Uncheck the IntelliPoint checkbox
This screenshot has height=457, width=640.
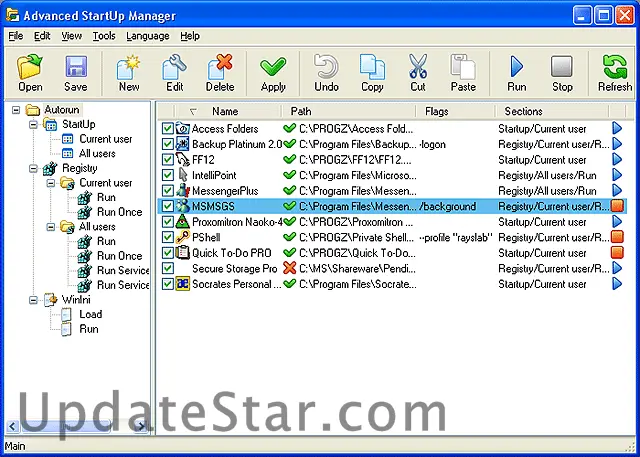pos(167,175)
